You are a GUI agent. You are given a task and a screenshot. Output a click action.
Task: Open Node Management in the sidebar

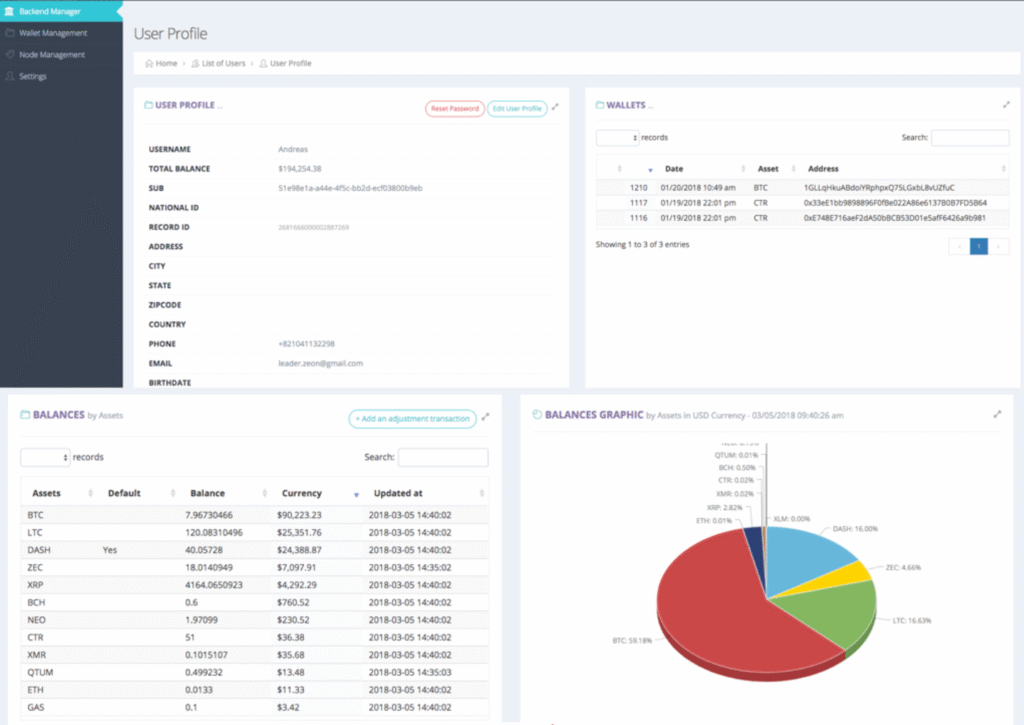point(51,55)
